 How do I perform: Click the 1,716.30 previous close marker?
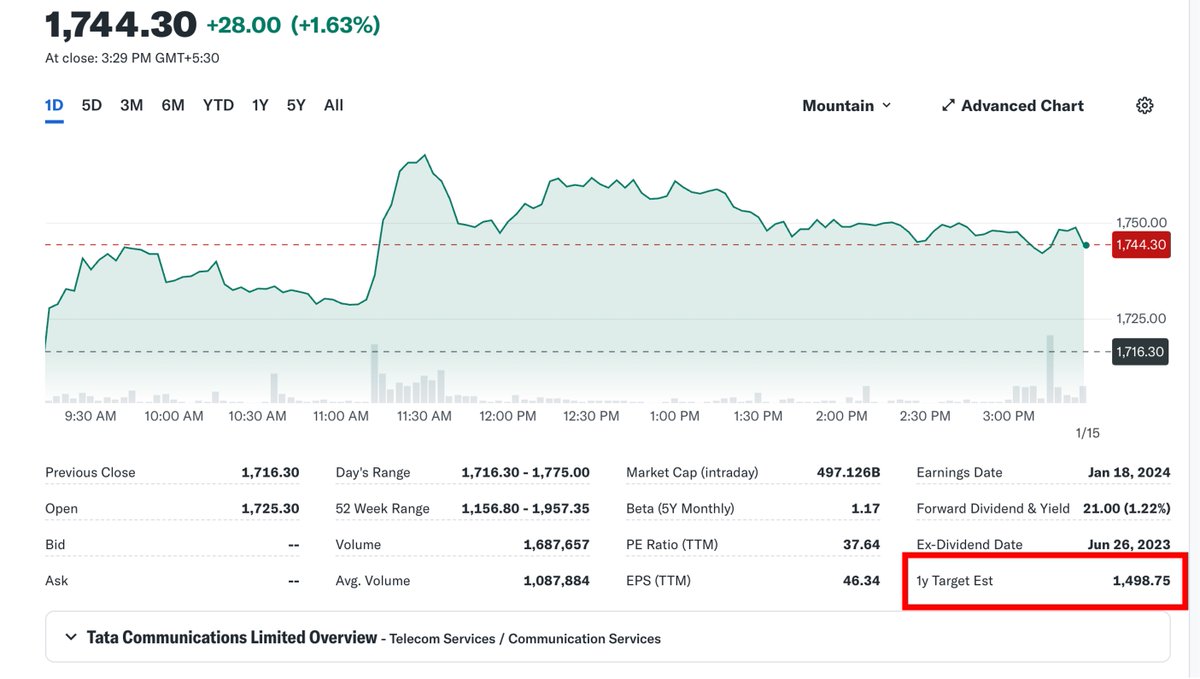coord(1141,352)
